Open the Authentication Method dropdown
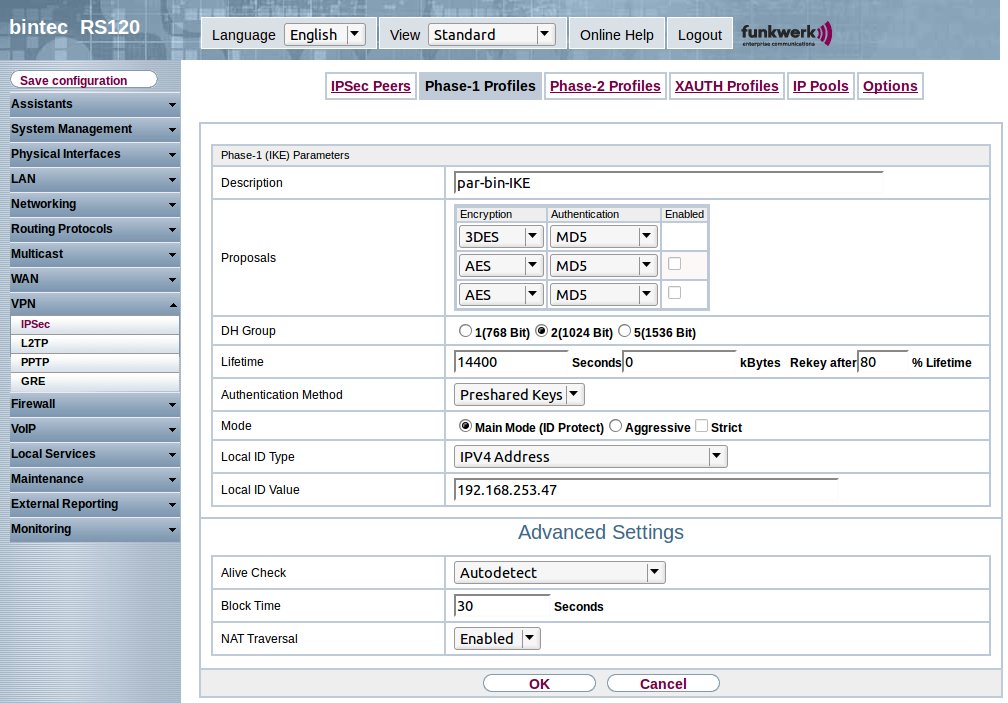The height and width of the screenshot is (703, 1008). click(x=519, y=395)
